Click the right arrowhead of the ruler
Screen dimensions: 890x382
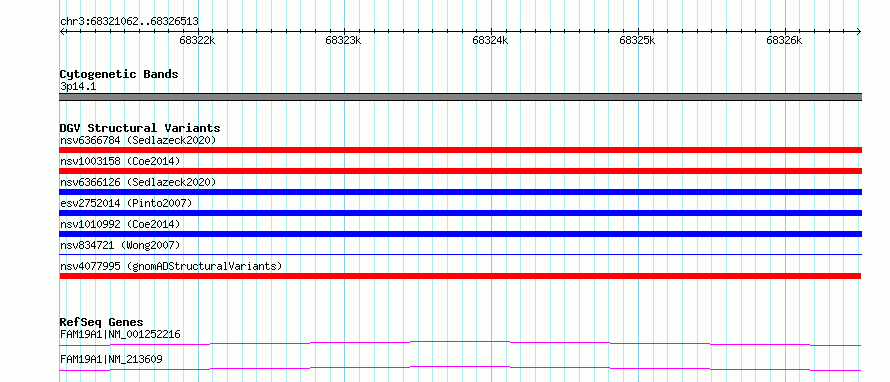coord(859,31)
